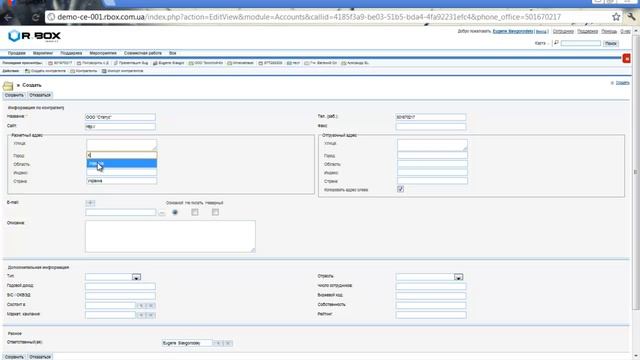The height and width of the screenshot is (360, 640).
Task: Open the Тип dropdown
Action: pyautogui.click(x=136, y=277)
